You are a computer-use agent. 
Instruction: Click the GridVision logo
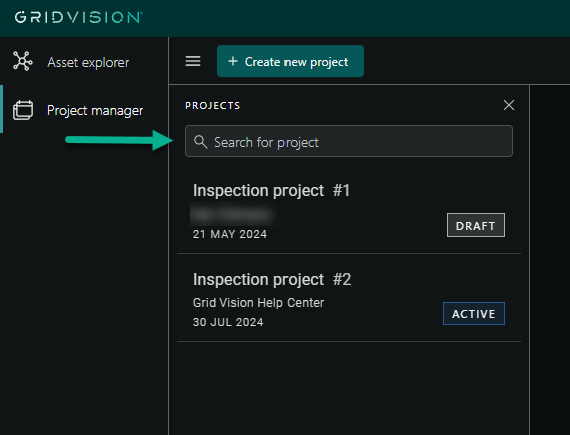(79, 17)
